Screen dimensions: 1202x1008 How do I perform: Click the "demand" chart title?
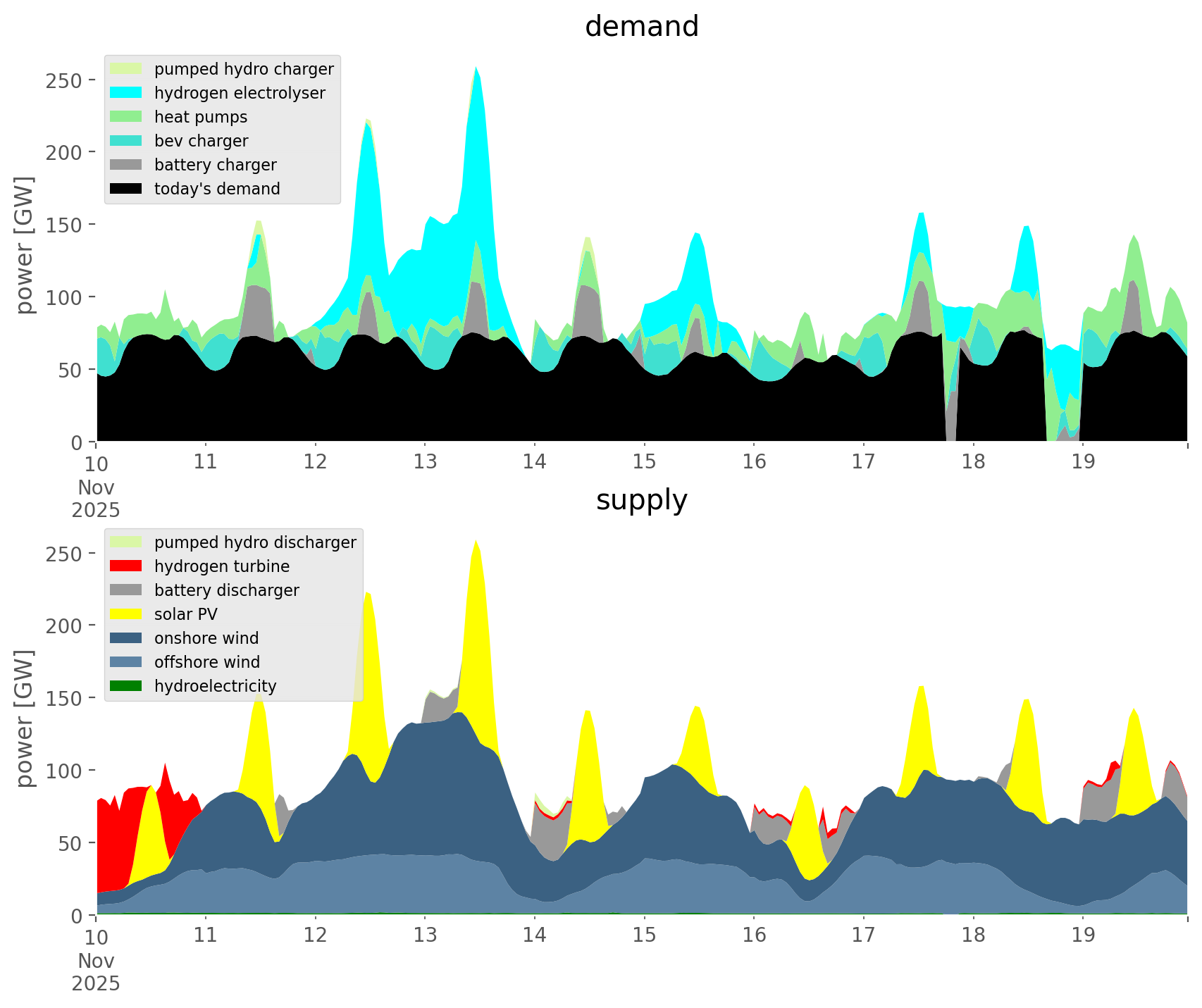click(x=641, y=27)
